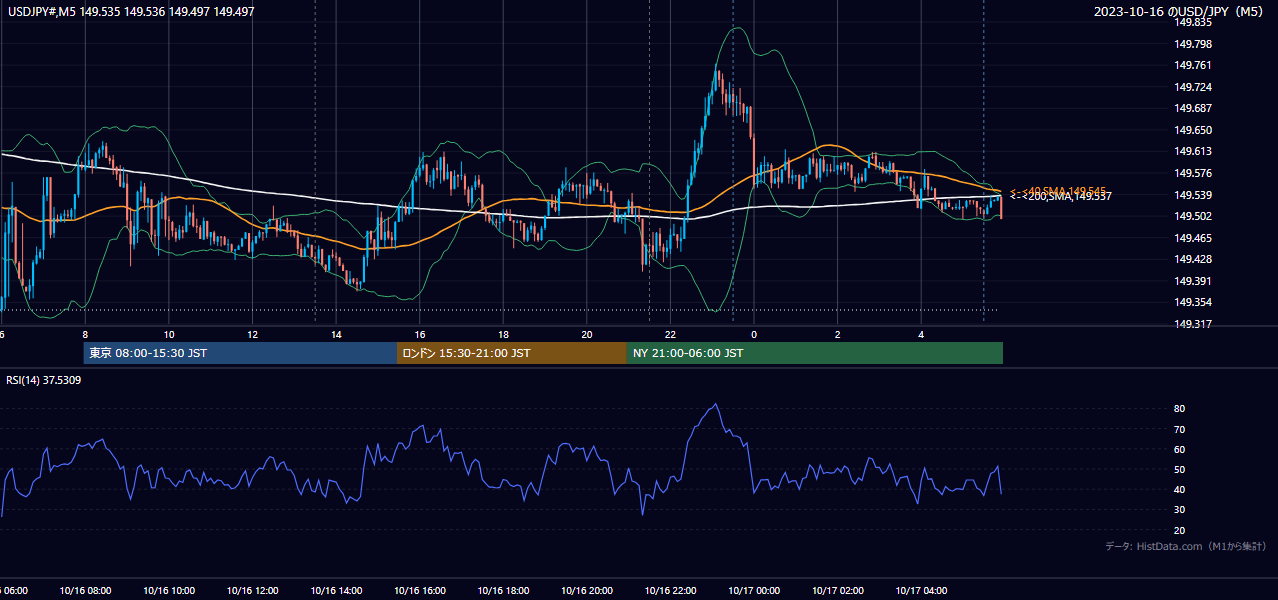The height and width of the screenshot is (600, 1278).
Task: Click price axis value 149.835
Action: (1193, 22)
